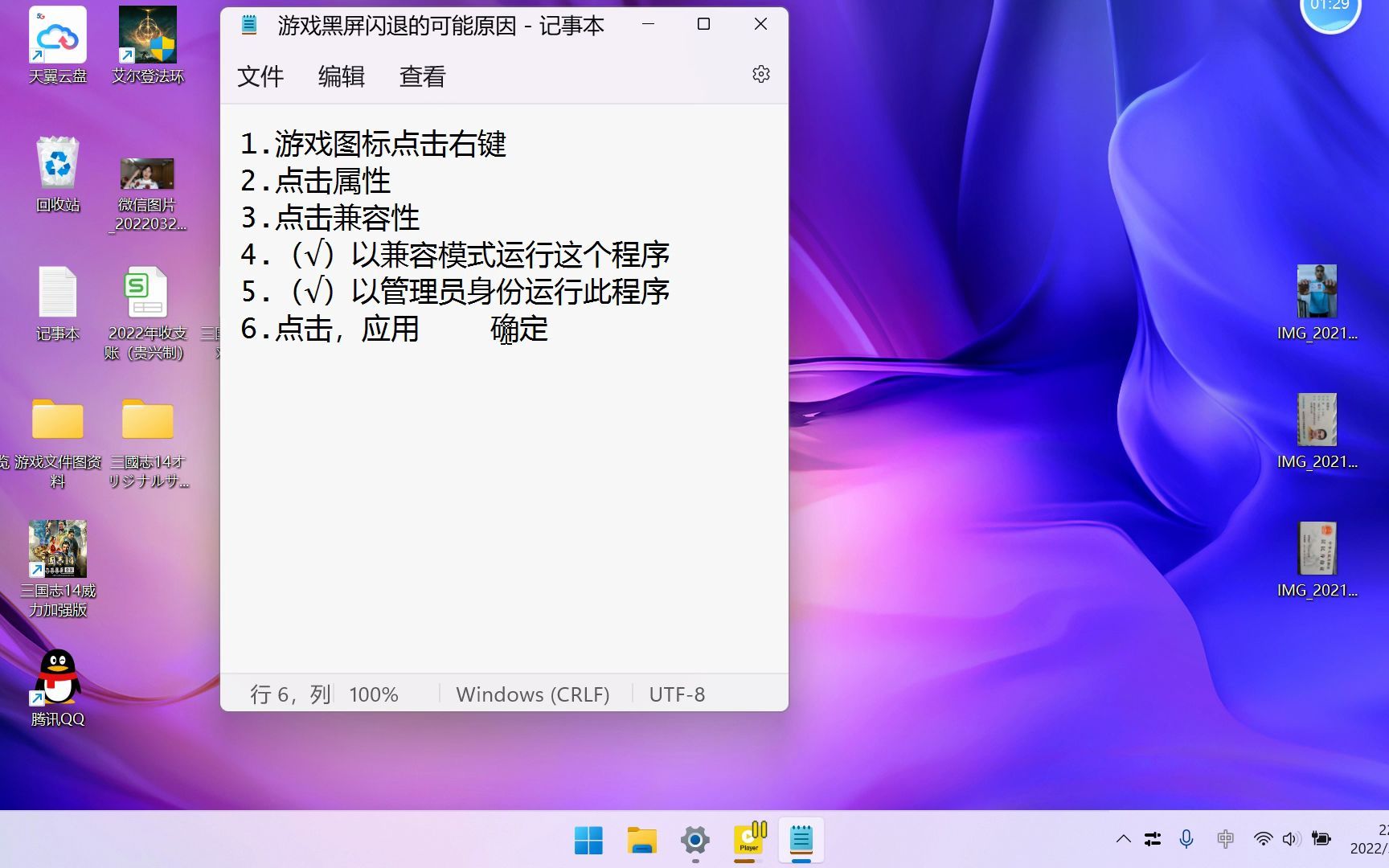Open the 查看 menu in Notepad
The image size is (1389, 868).
pyautogui.click(x=423, y=76)
